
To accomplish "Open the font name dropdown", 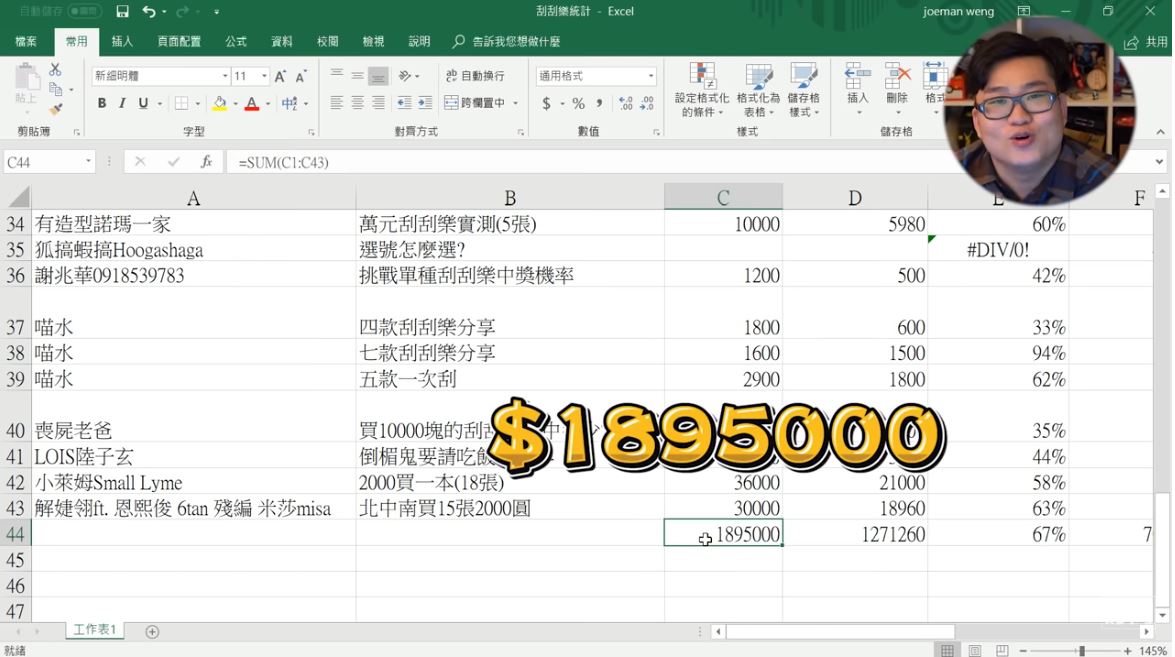I will pos(225,76).
